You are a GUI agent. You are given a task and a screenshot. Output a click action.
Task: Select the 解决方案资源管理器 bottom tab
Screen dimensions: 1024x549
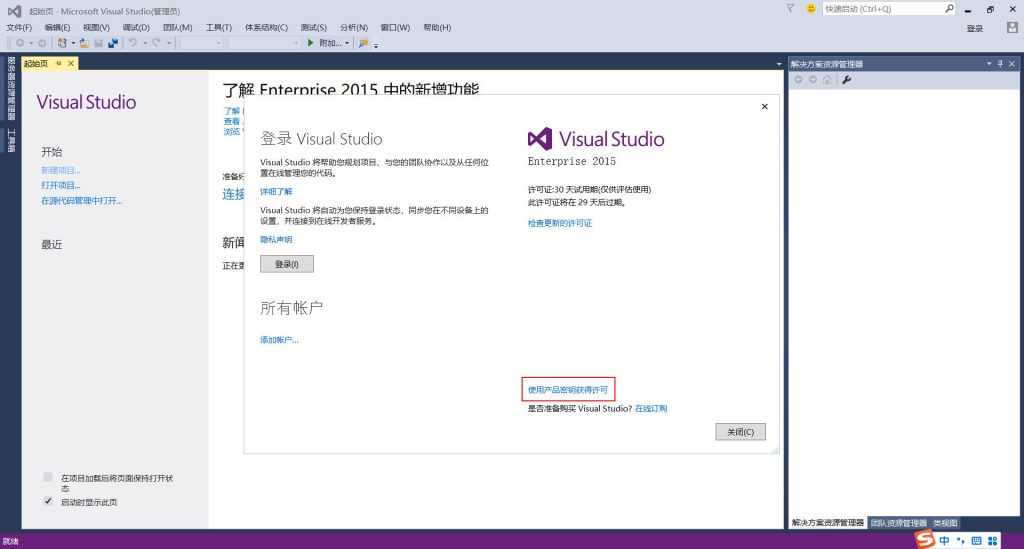(x=827, y=523)
